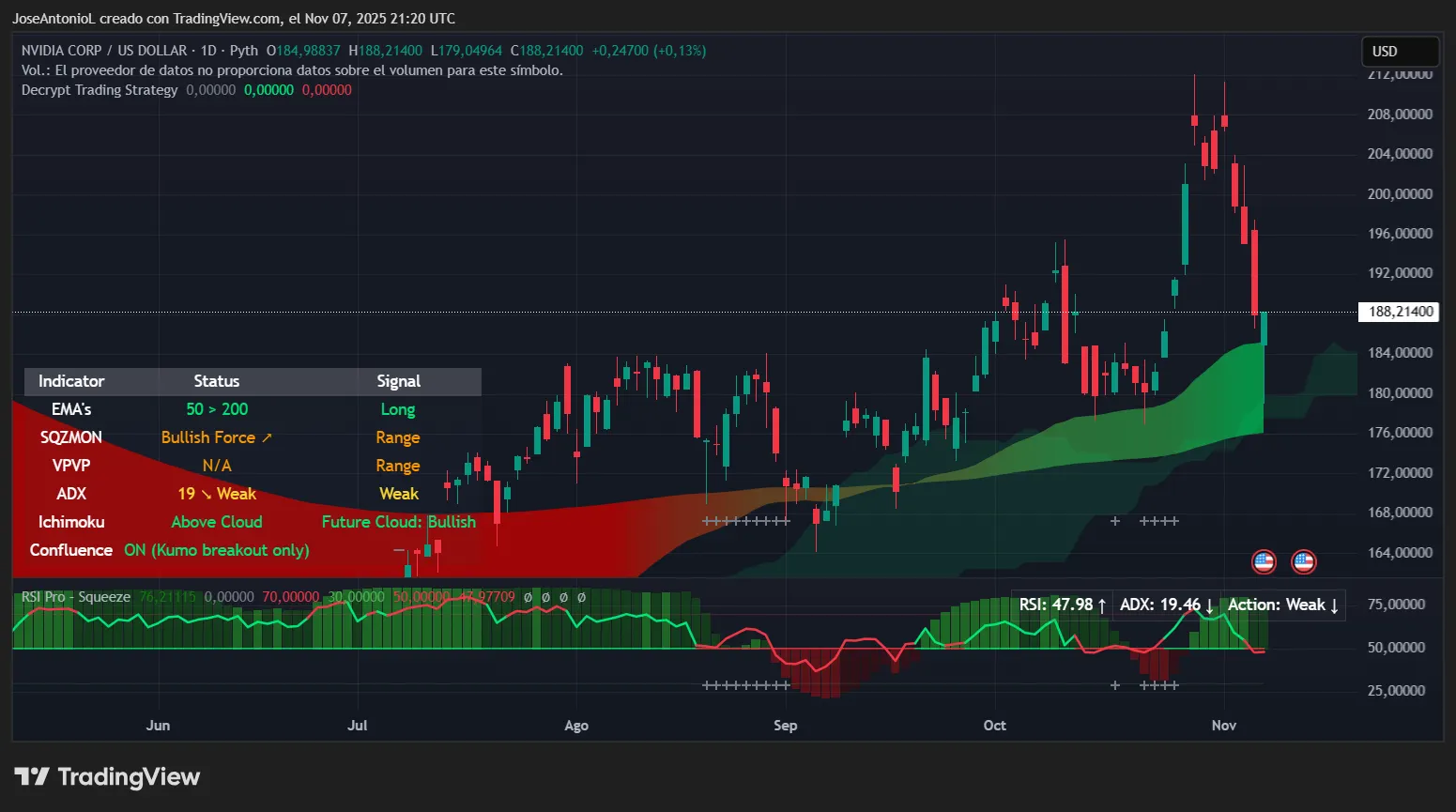This screenshot has width=1456, height=812.
Task: Click the Ichimoku row's Above Cloud status
Action: coord(216,522)
